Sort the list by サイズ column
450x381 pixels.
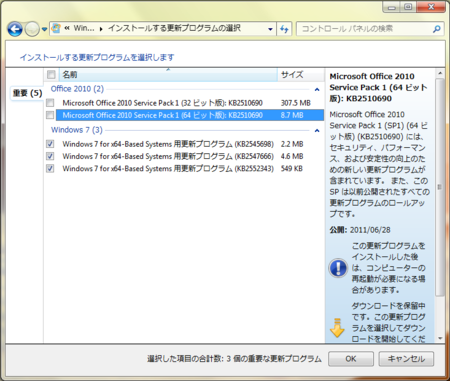click(x=301, y=75)
